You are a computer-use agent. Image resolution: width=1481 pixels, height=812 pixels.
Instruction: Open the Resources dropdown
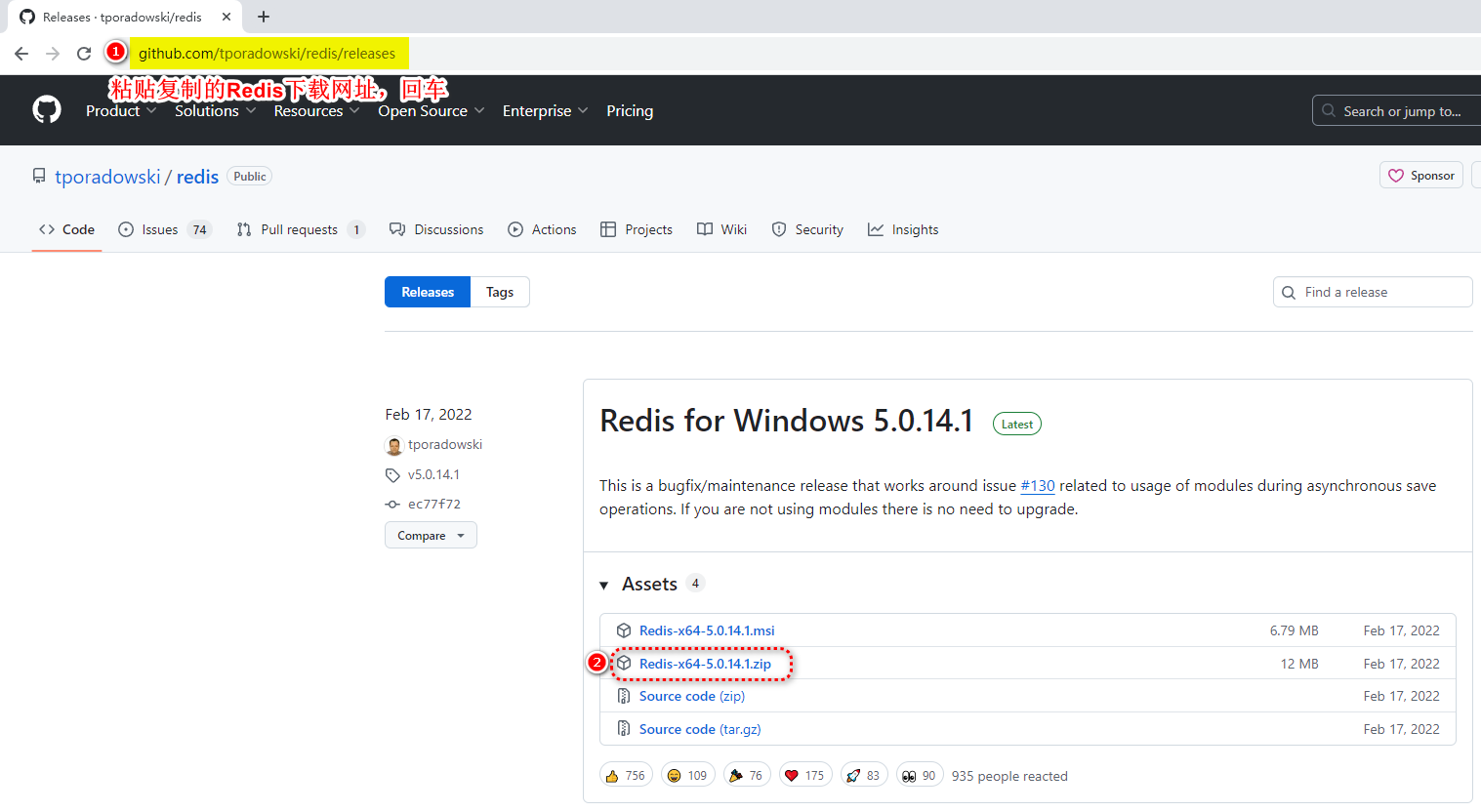(x=316, y=111)
